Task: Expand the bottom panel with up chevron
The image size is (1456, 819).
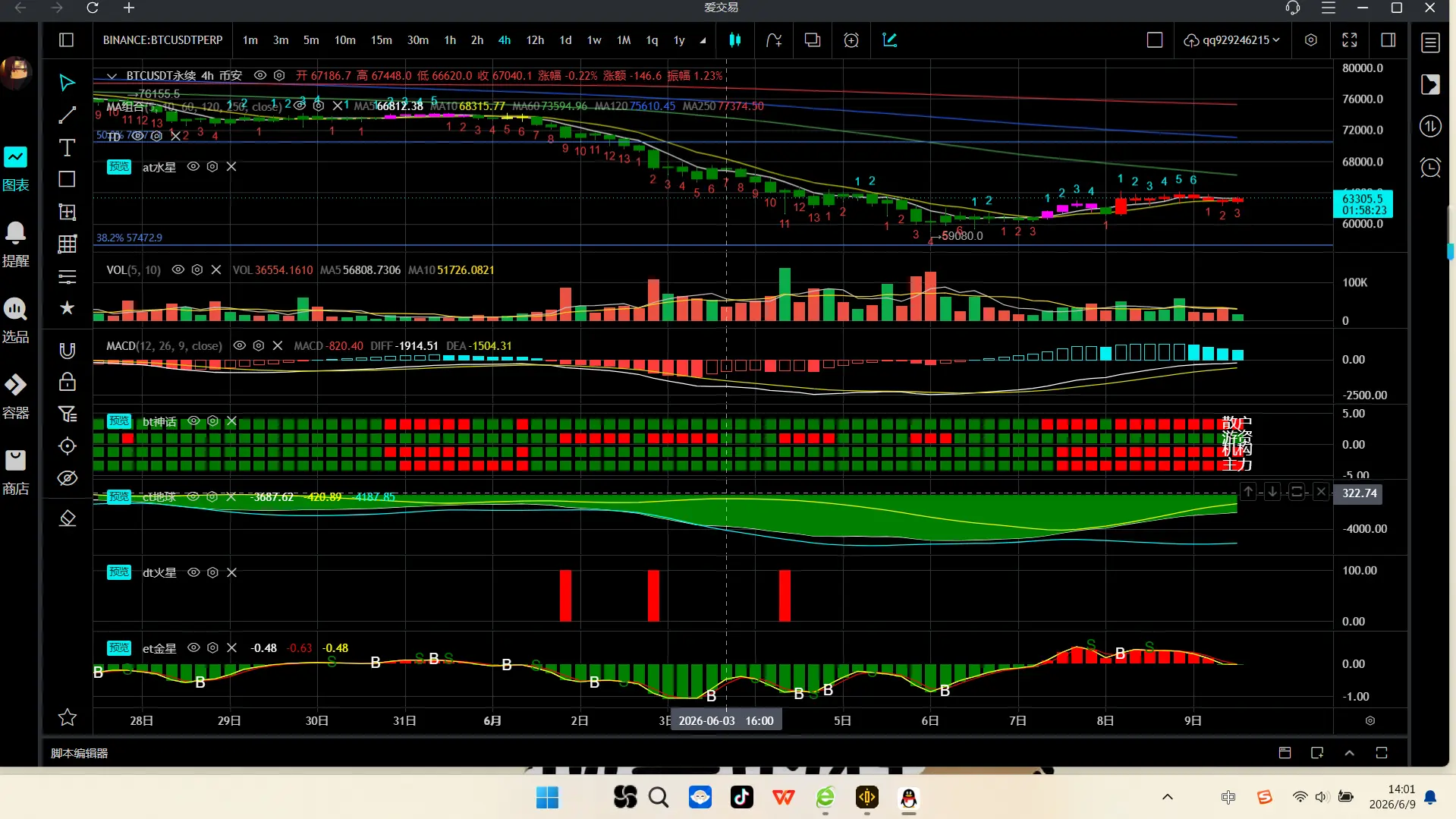Action: [x=1349, y=753]
